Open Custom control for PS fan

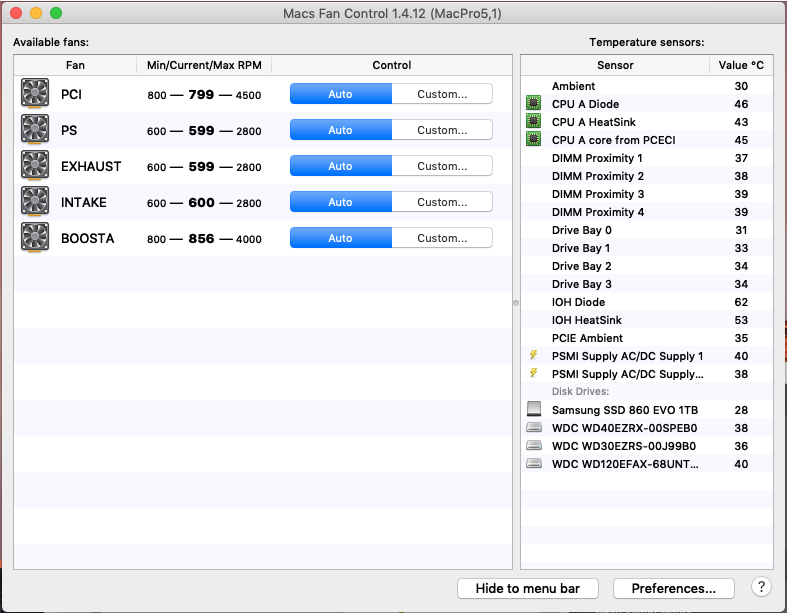pyautogui.click(x=442, y=130)
